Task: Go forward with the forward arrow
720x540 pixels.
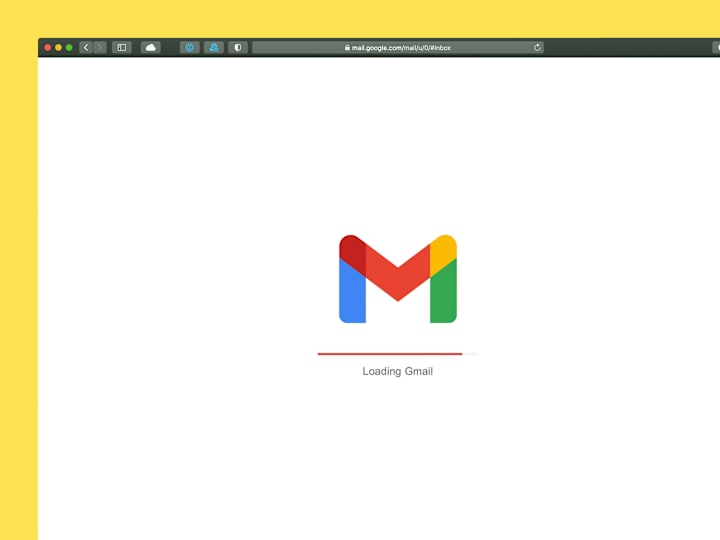Action: click(100, 47)
